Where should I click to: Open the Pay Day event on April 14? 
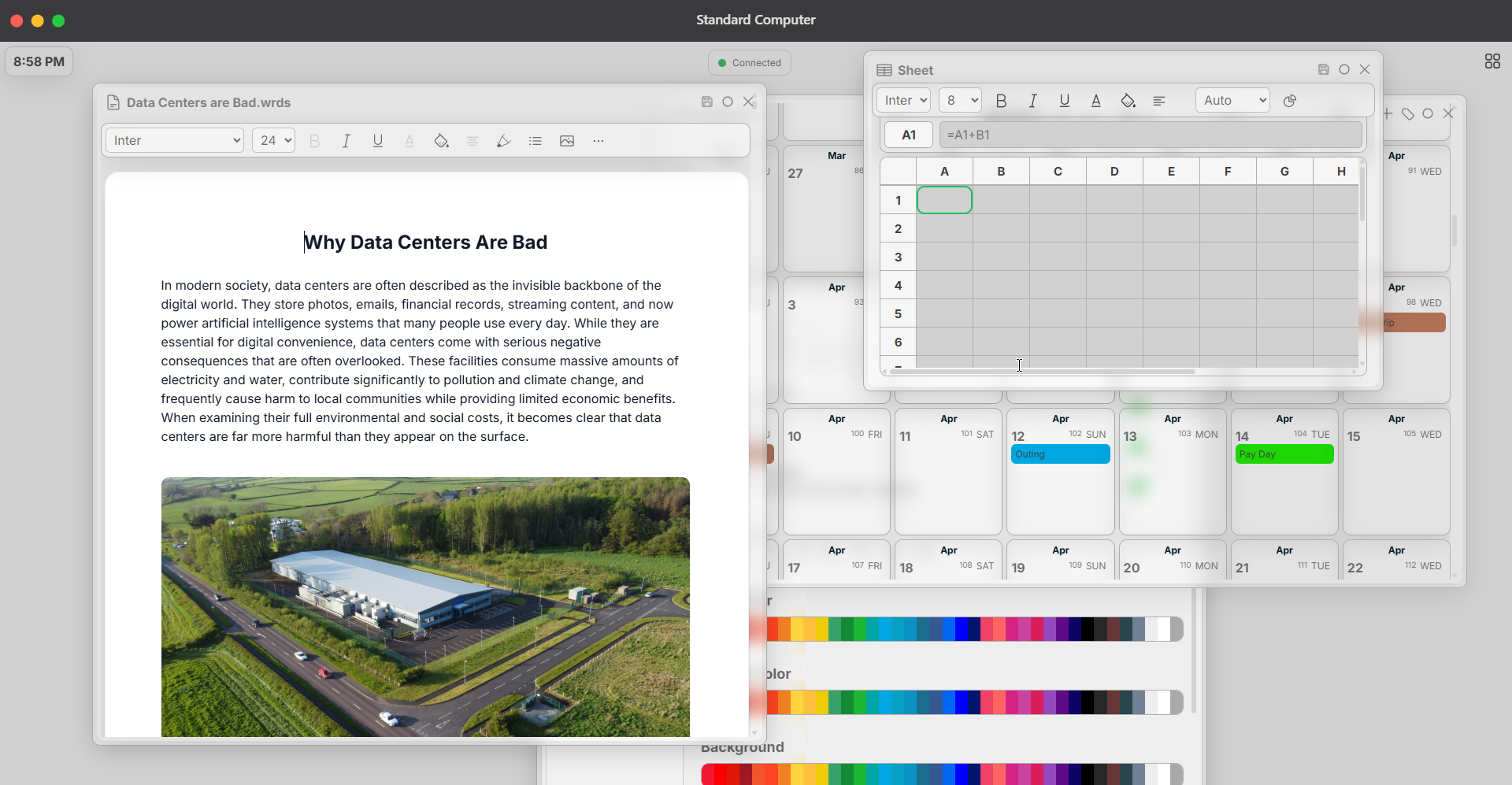coord(1284,454)
